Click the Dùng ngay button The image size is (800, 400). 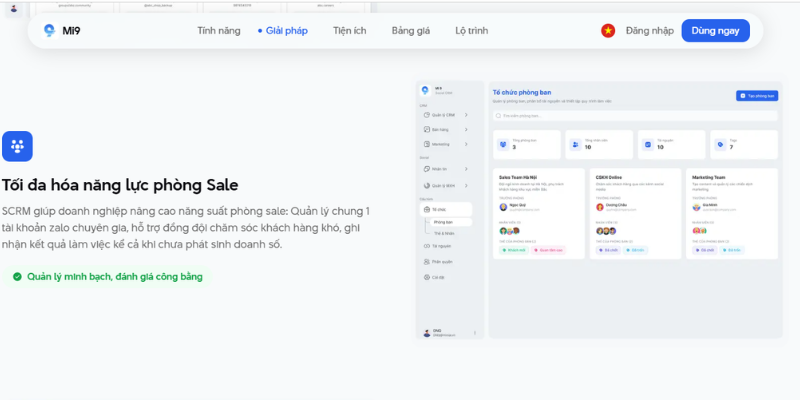tap(715, 31)
